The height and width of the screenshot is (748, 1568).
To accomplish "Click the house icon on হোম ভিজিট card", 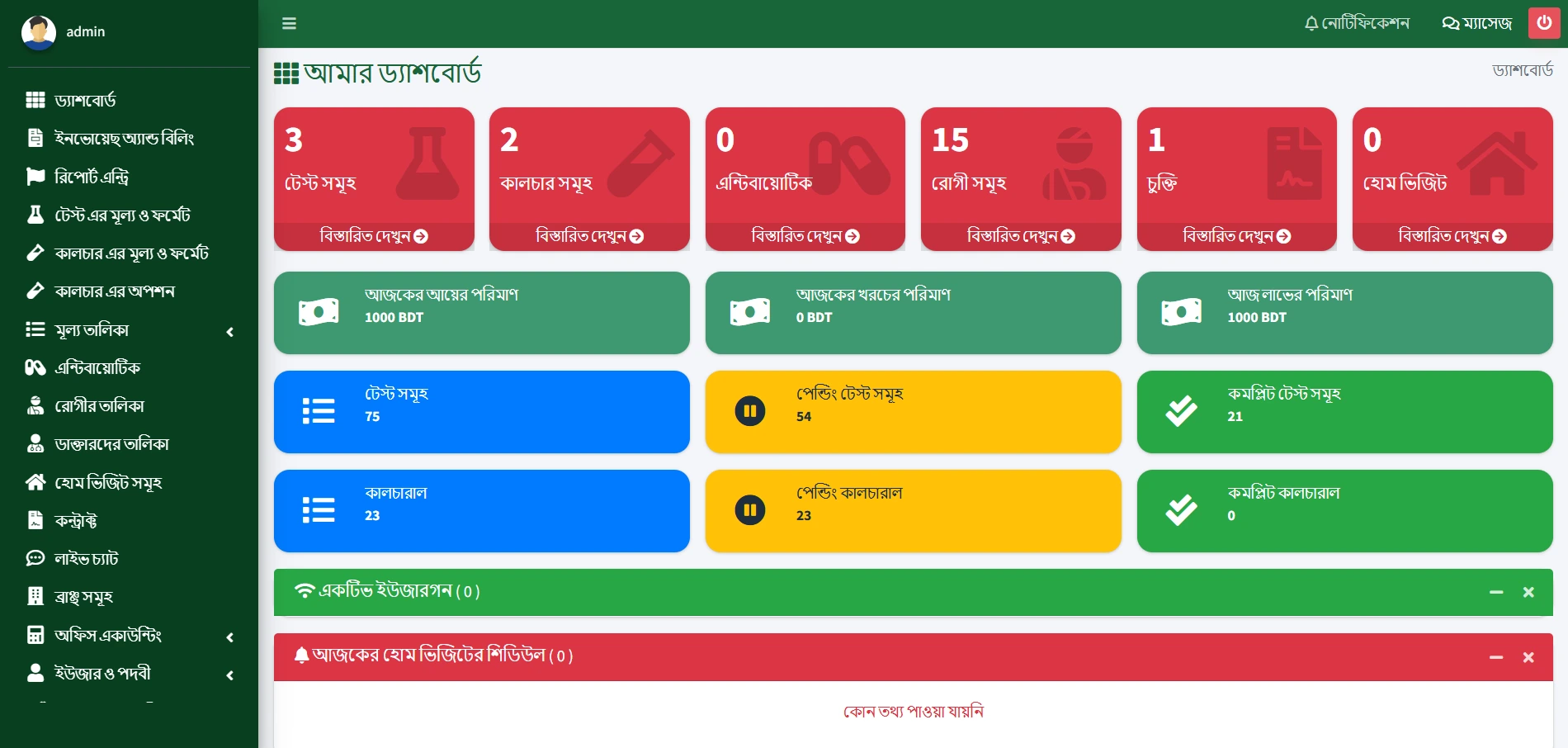I will coord(1495,163).
